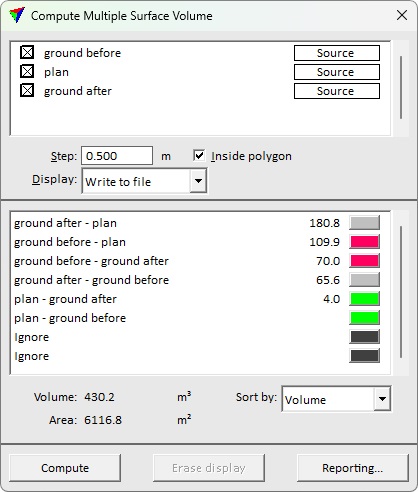Toggle the plan surface checkbox
The width and height of the screenshot is (418, 492).
(27, 72)
